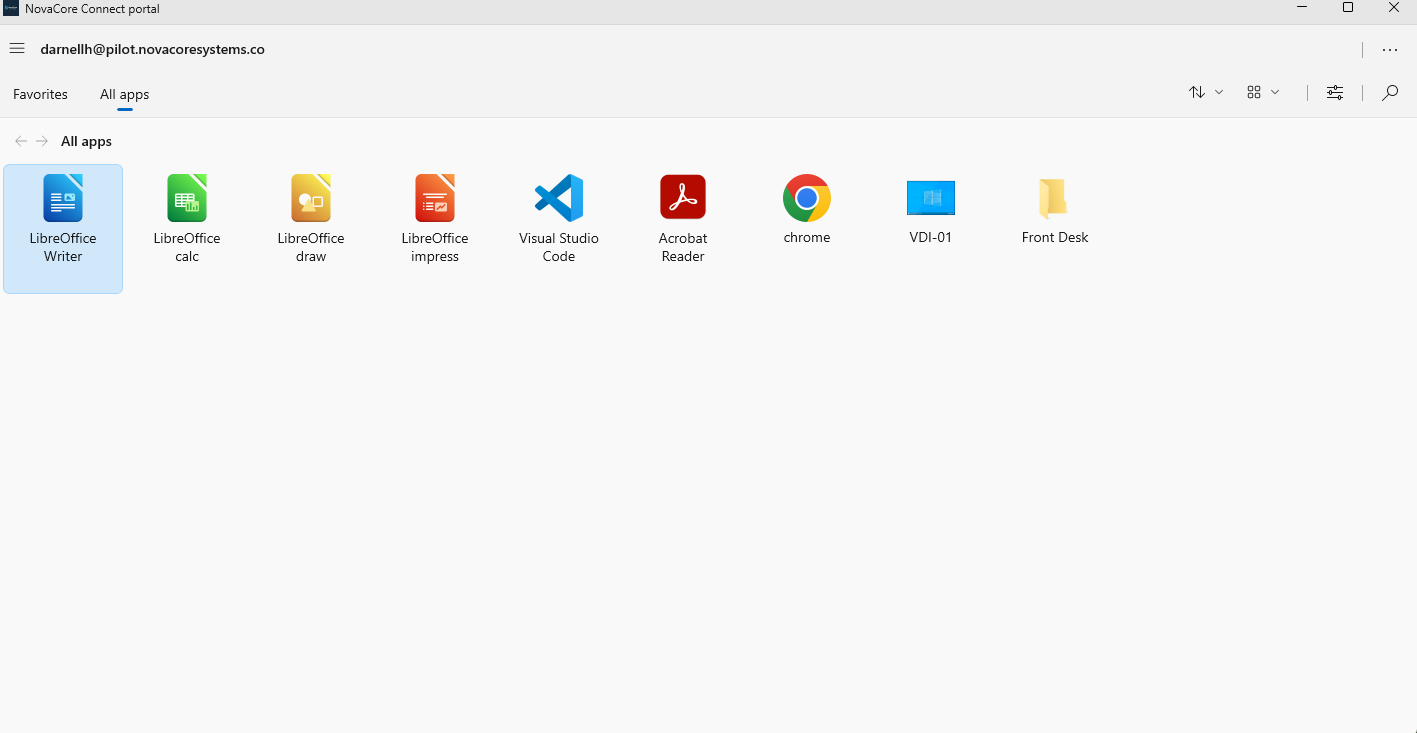
Task: Expand the sort dropdown chevron
Action: (1219, 92)
